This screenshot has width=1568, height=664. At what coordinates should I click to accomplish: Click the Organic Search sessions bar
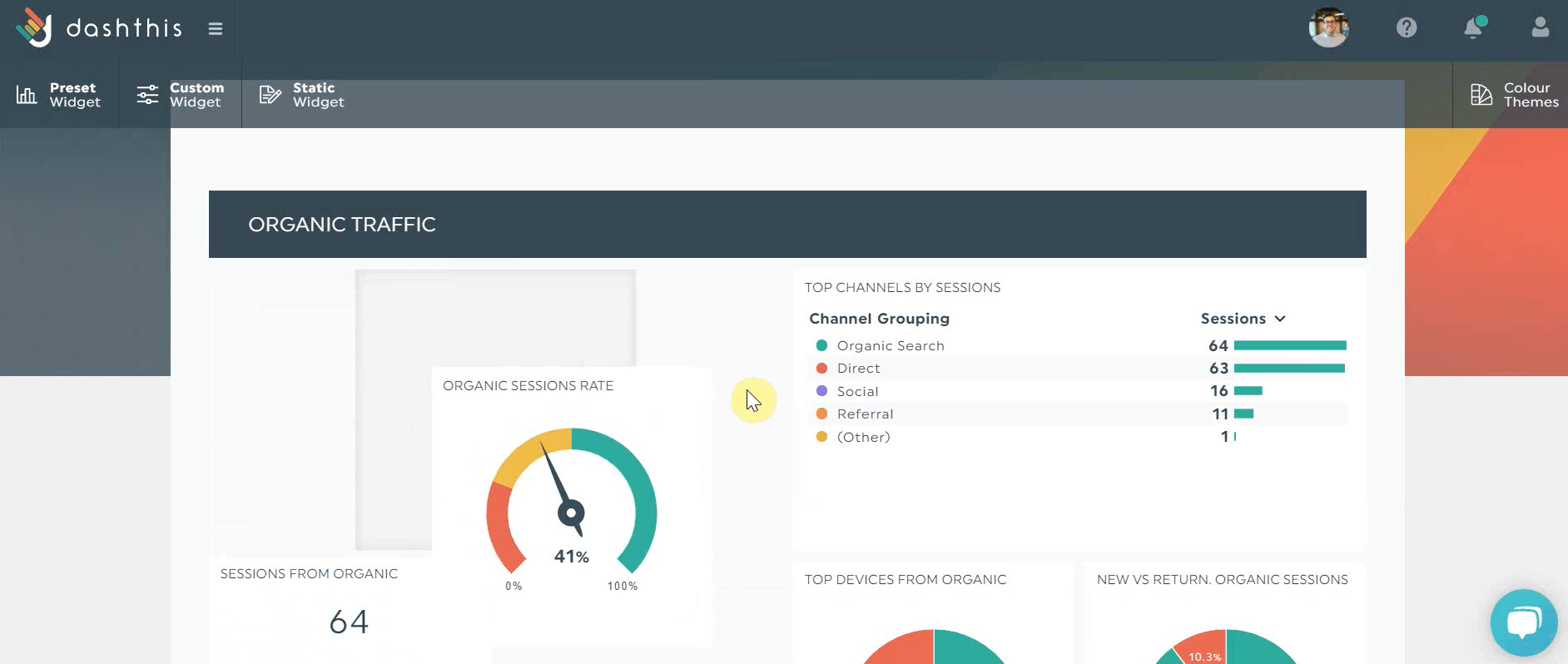click(1290, 345)
